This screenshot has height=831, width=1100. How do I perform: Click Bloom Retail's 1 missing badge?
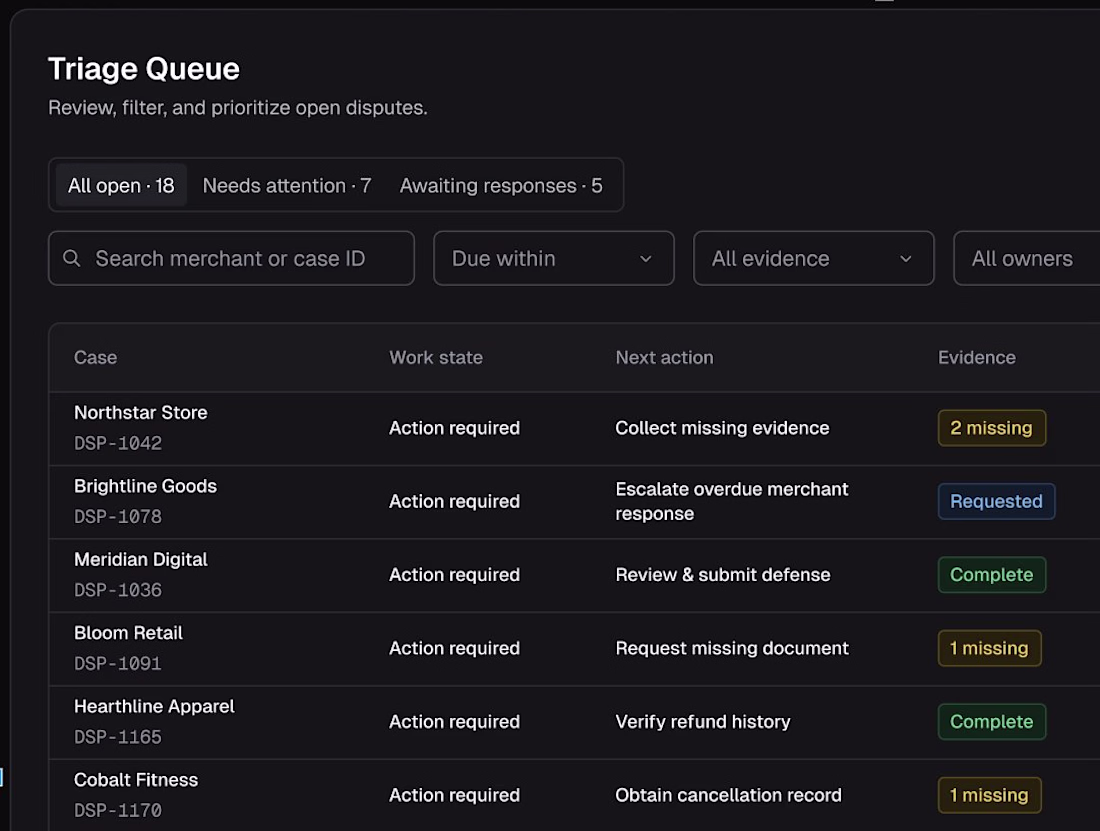pos(989,648)
